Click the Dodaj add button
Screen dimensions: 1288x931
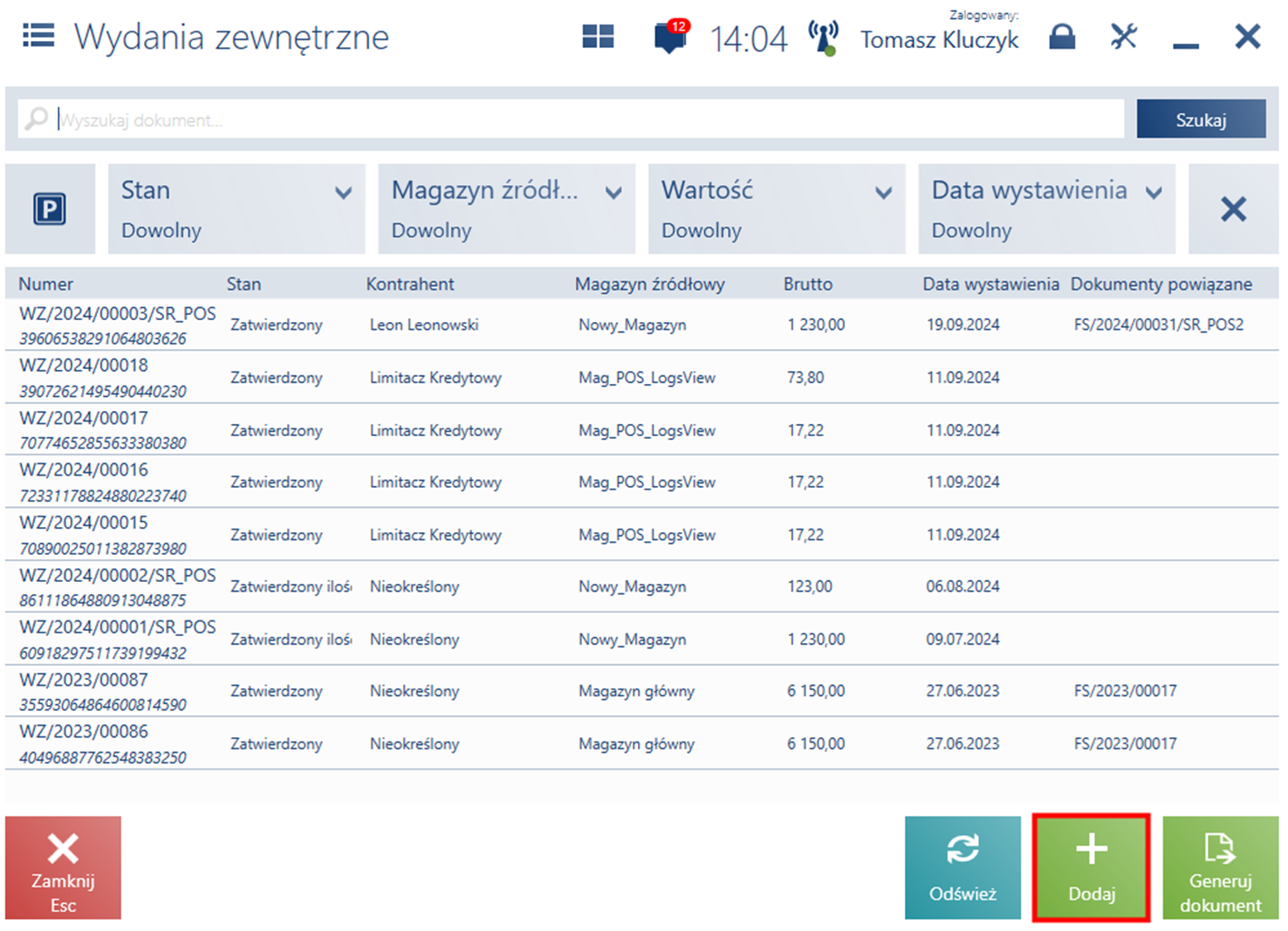pos(1091,867)
